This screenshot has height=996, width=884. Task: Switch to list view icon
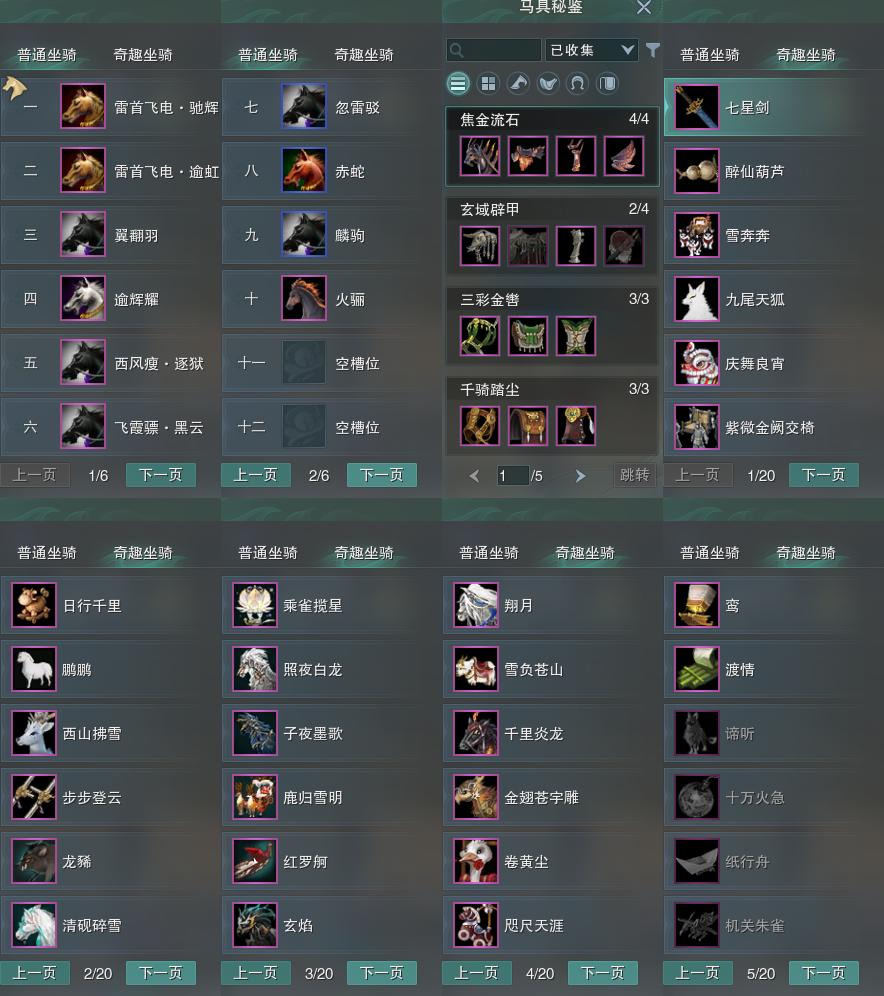(x=458, y=83)
